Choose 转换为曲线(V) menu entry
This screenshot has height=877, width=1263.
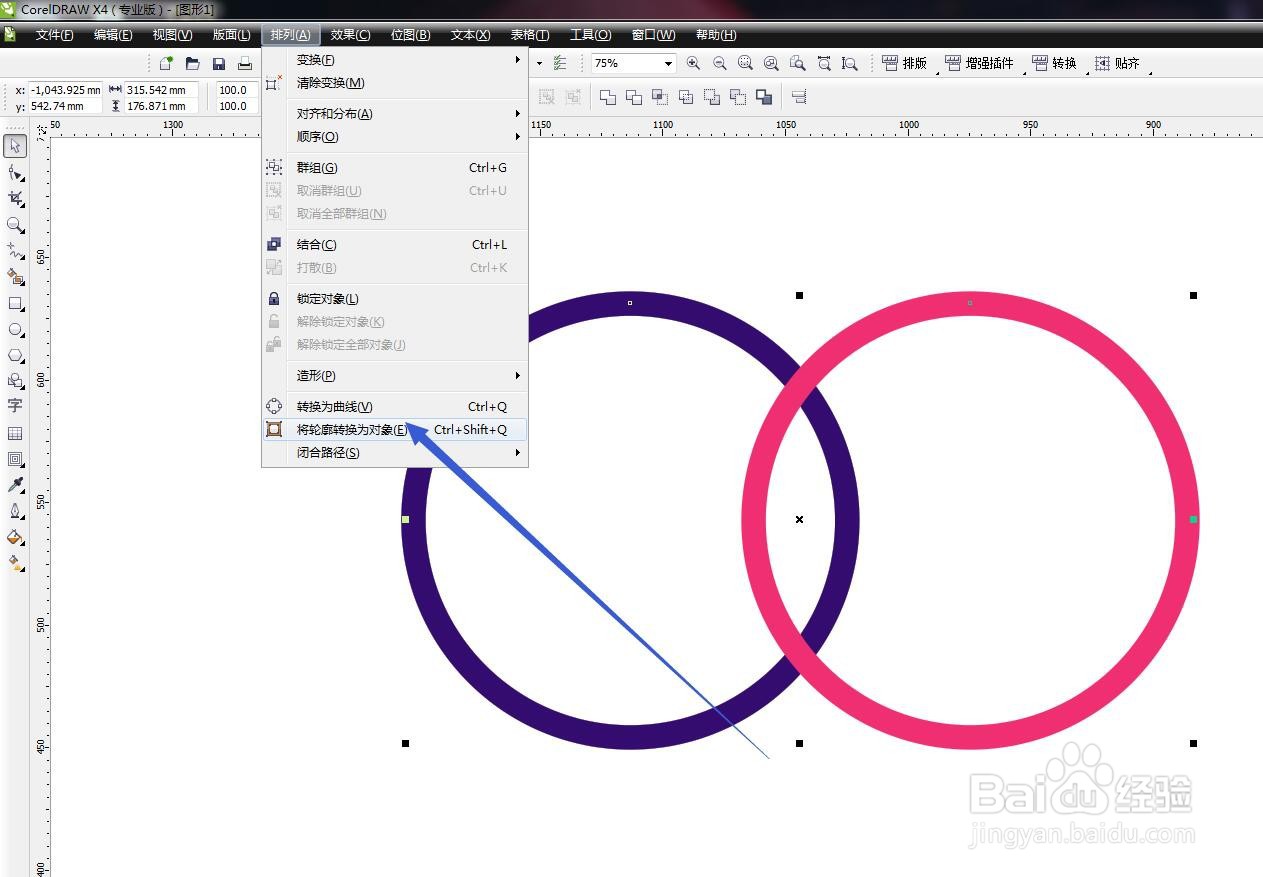tap(395, 407)
